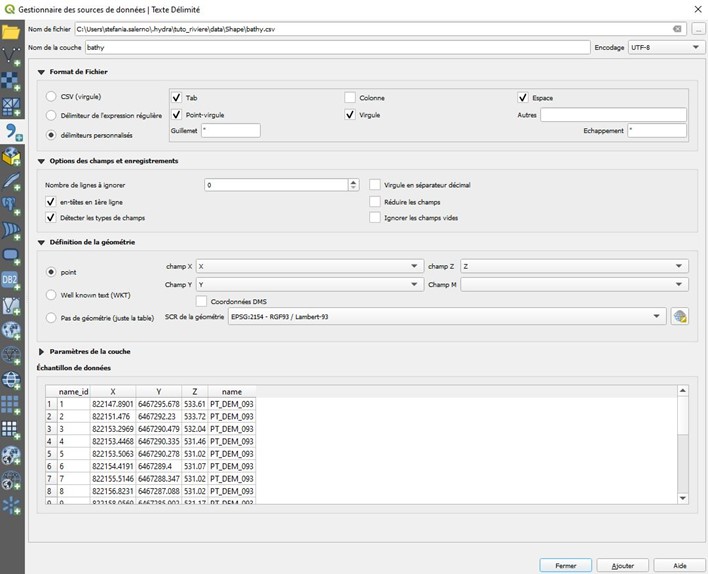This screenshot has width=708, height=574.
Task: Open the Champ M dropdown
Action: 574,285
